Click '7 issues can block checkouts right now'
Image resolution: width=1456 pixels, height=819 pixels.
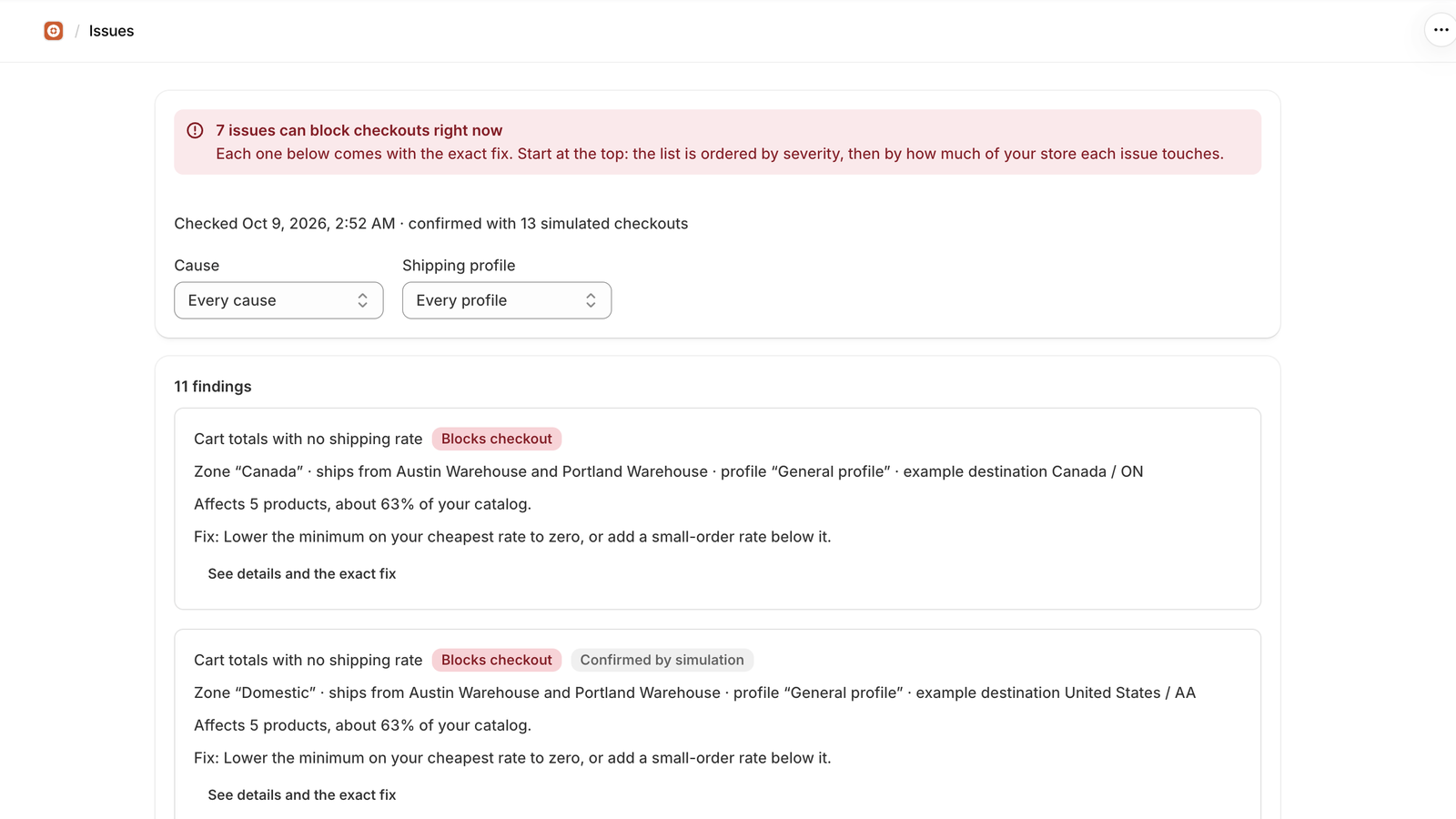(359, 130)
